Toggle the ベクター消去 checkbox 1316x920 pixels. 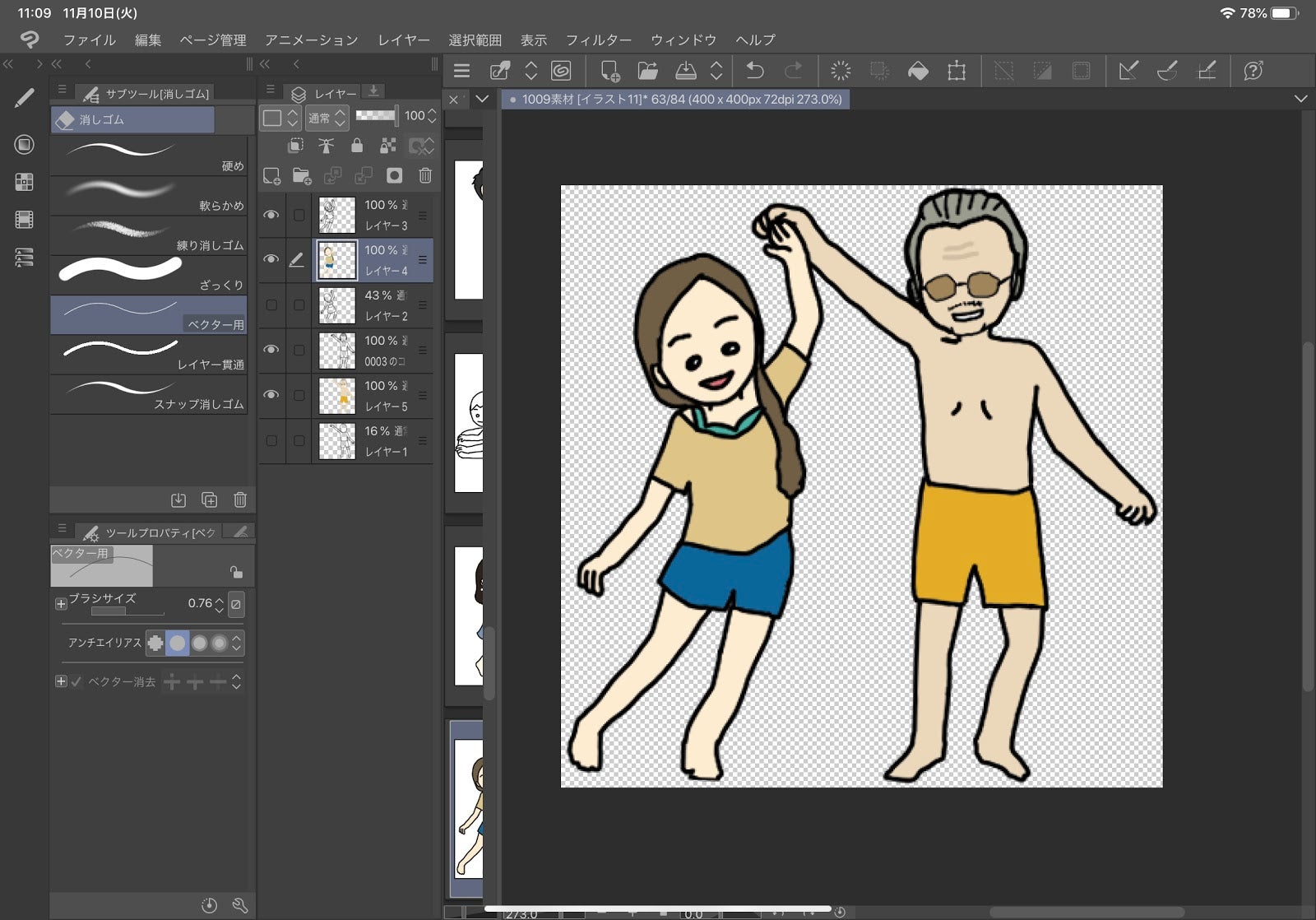pyautogui.click(x=76, y=681)
